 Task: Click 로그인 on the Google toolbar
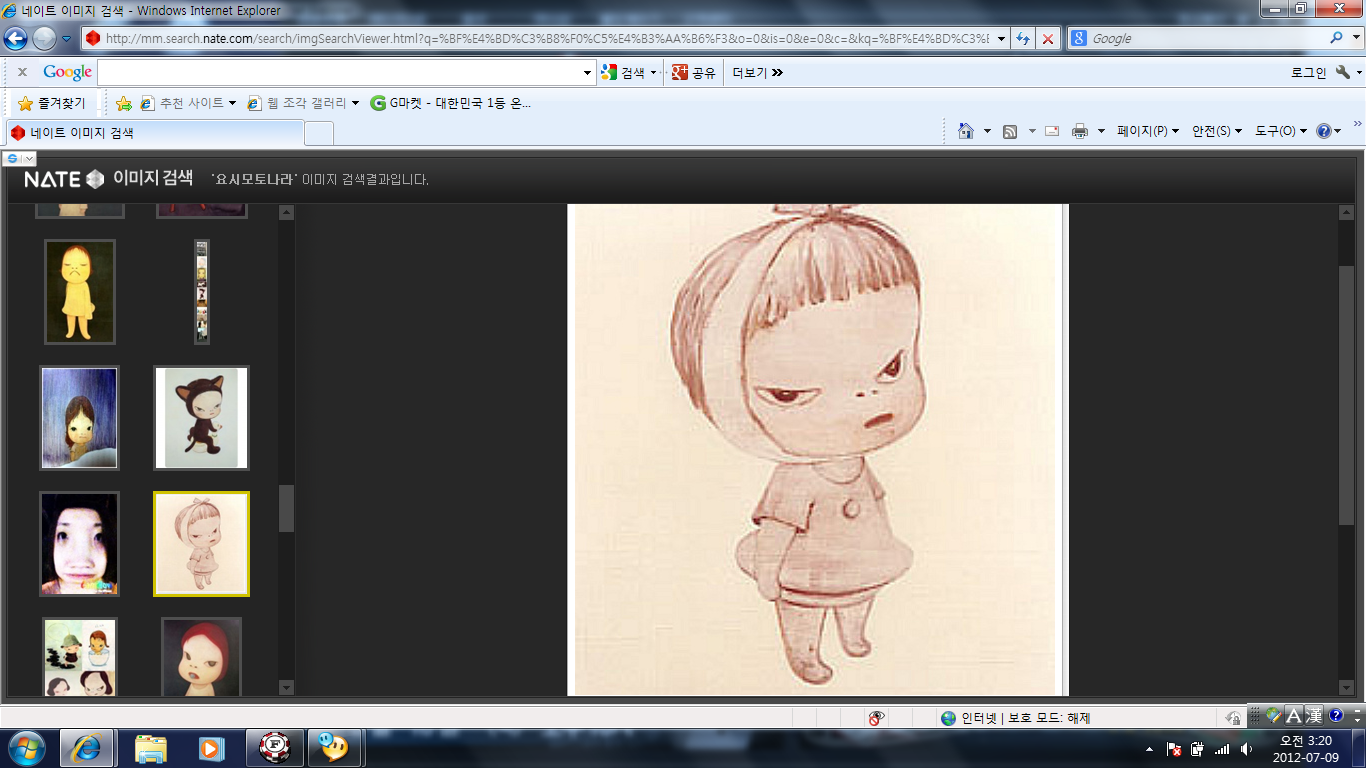pyautogui.click(x=1308, y=72)
